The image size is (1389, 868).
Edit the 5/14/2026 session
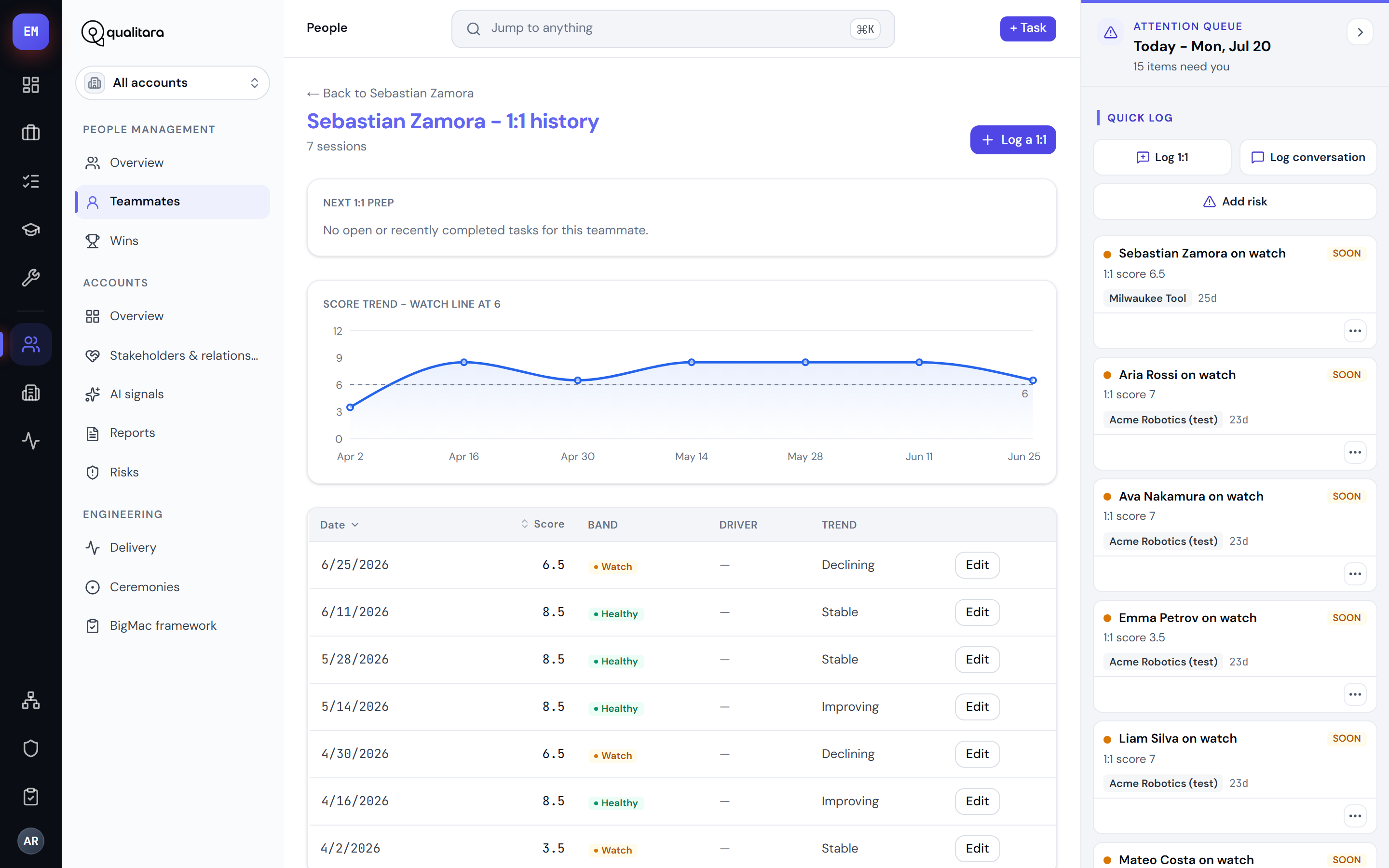click(977, 706)
